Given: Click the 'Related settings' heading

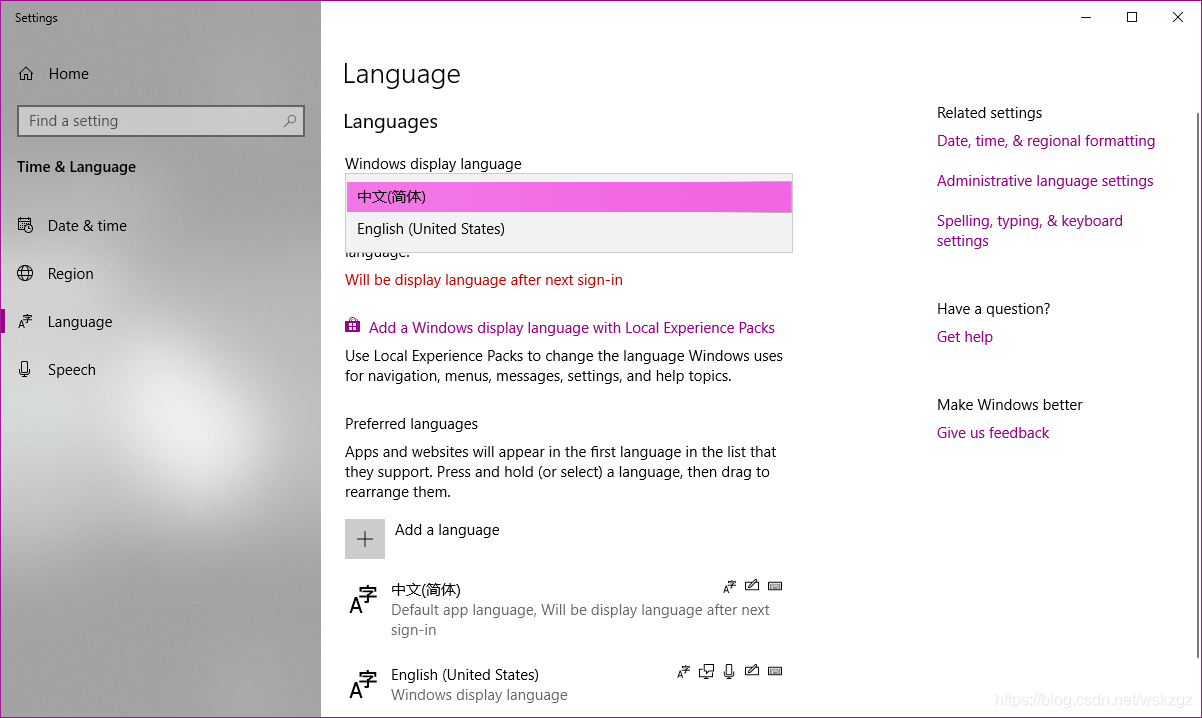Looking at the screenshot, I should pos(989,113).
